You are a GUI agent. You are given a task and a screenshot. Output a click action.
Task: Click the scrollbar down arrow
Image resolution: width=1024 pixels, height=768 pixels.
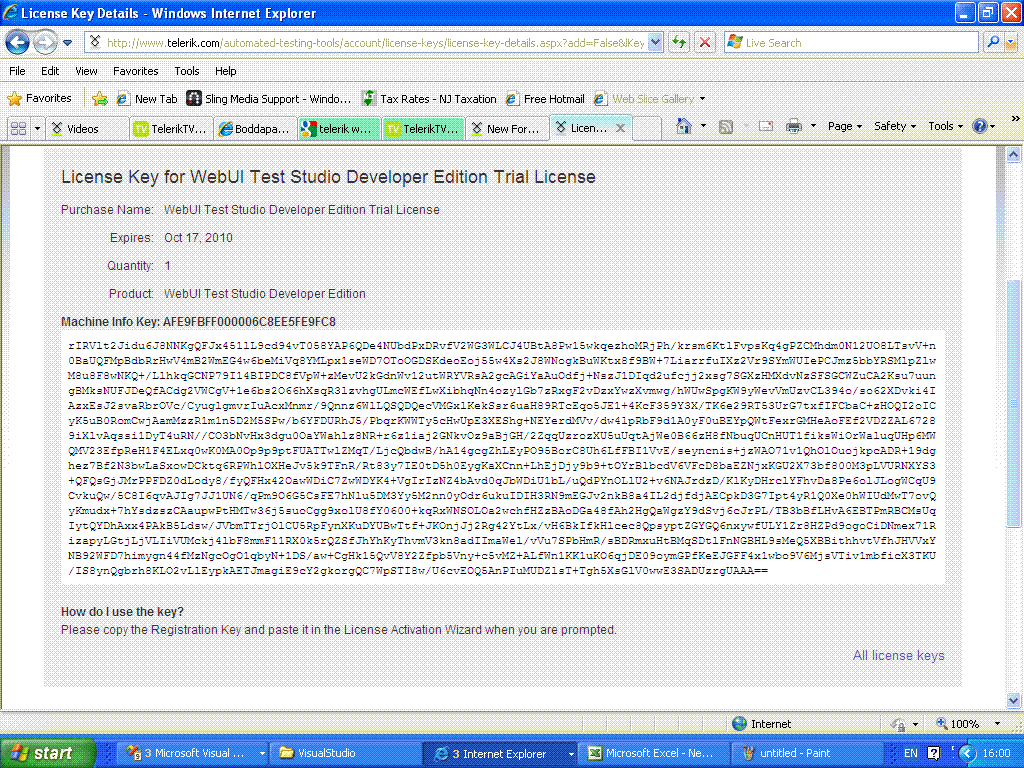coord(1013,700)
